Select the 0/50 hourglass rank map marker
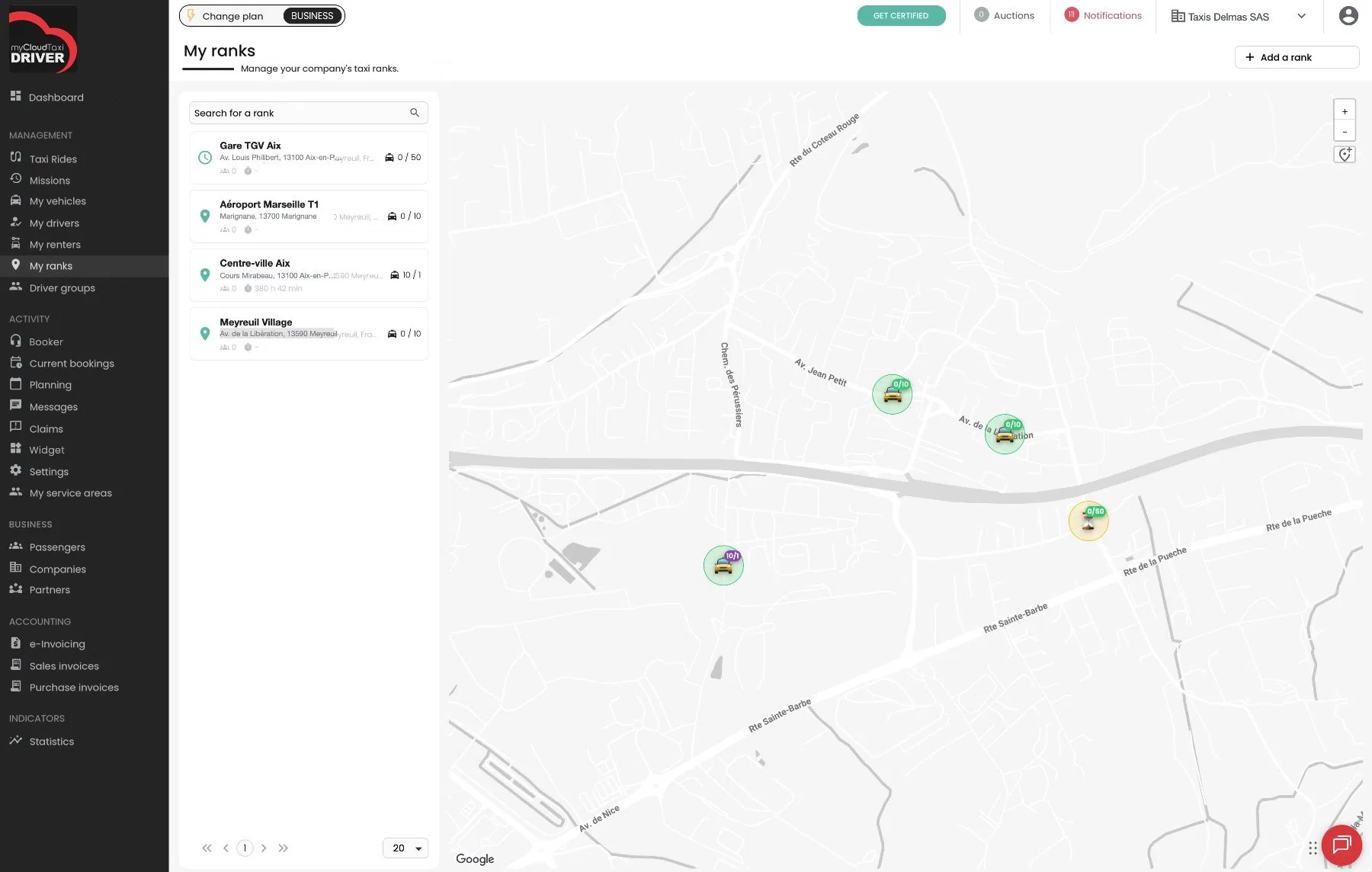Screen dimensions: 1372x872 point(1088,521)
